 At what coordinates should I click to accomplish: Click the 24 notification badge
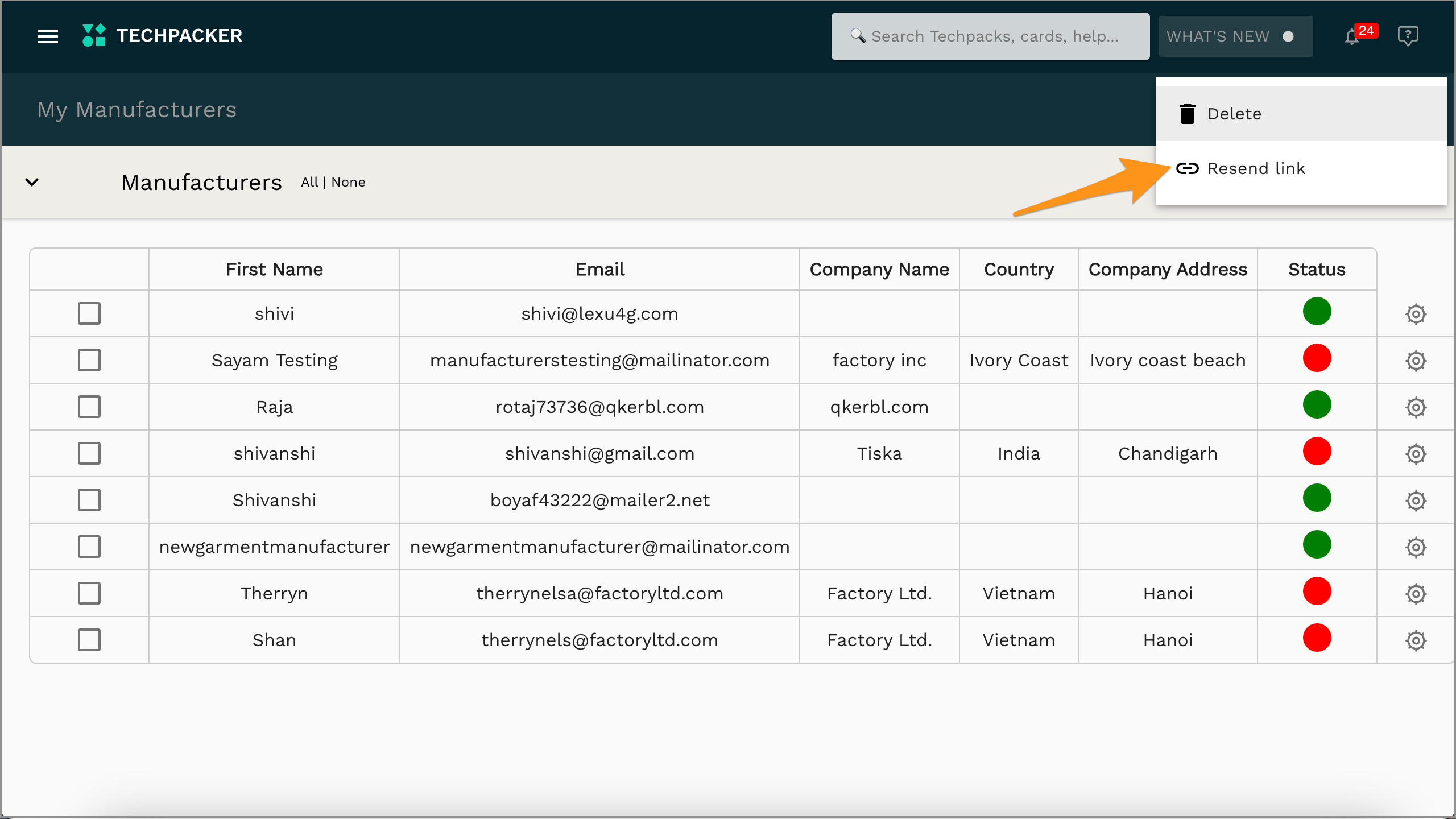1366,31
